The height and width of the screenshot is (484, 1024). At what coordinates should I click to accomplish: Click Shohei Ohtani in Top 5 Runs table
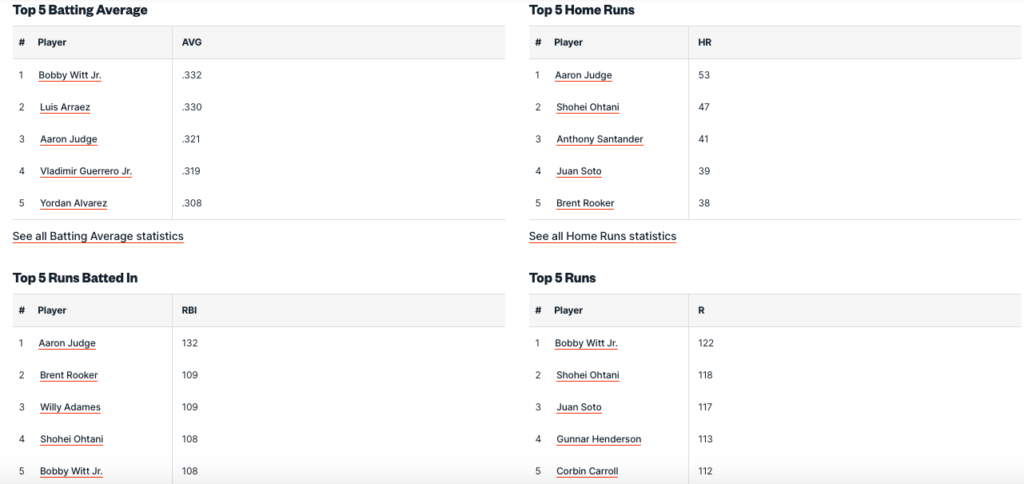click(587, 375)
